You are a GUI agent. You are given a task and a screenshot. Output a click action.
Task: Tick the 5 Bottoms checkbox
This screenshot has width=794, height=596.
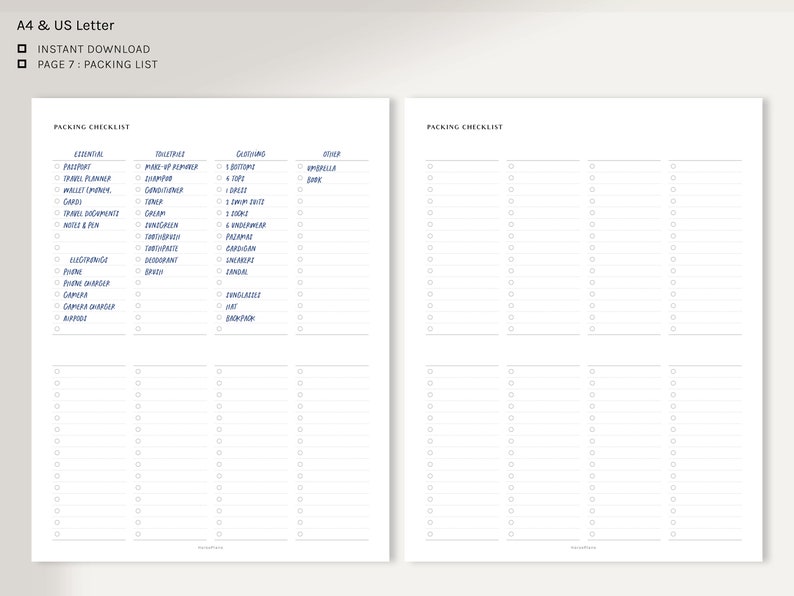point(219,166)
